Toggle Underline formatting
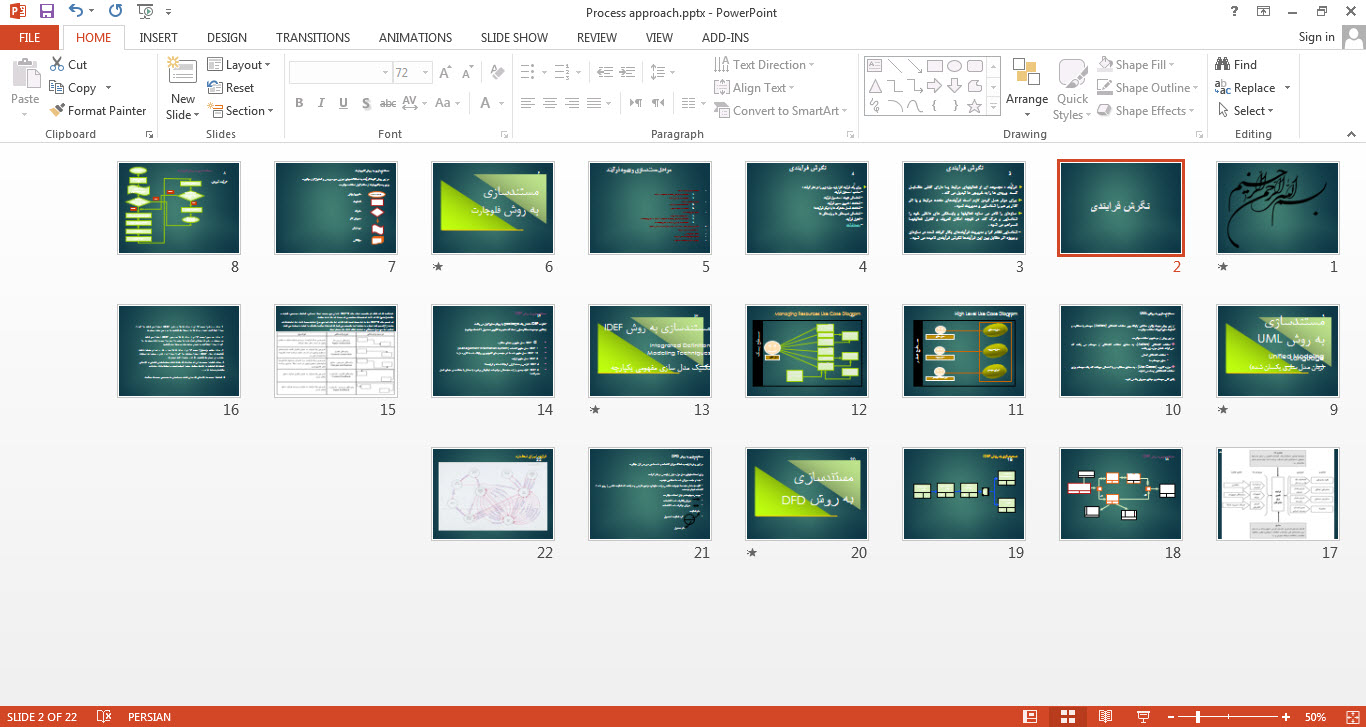This screenshot has height=727, width=1366. [343, 103]
